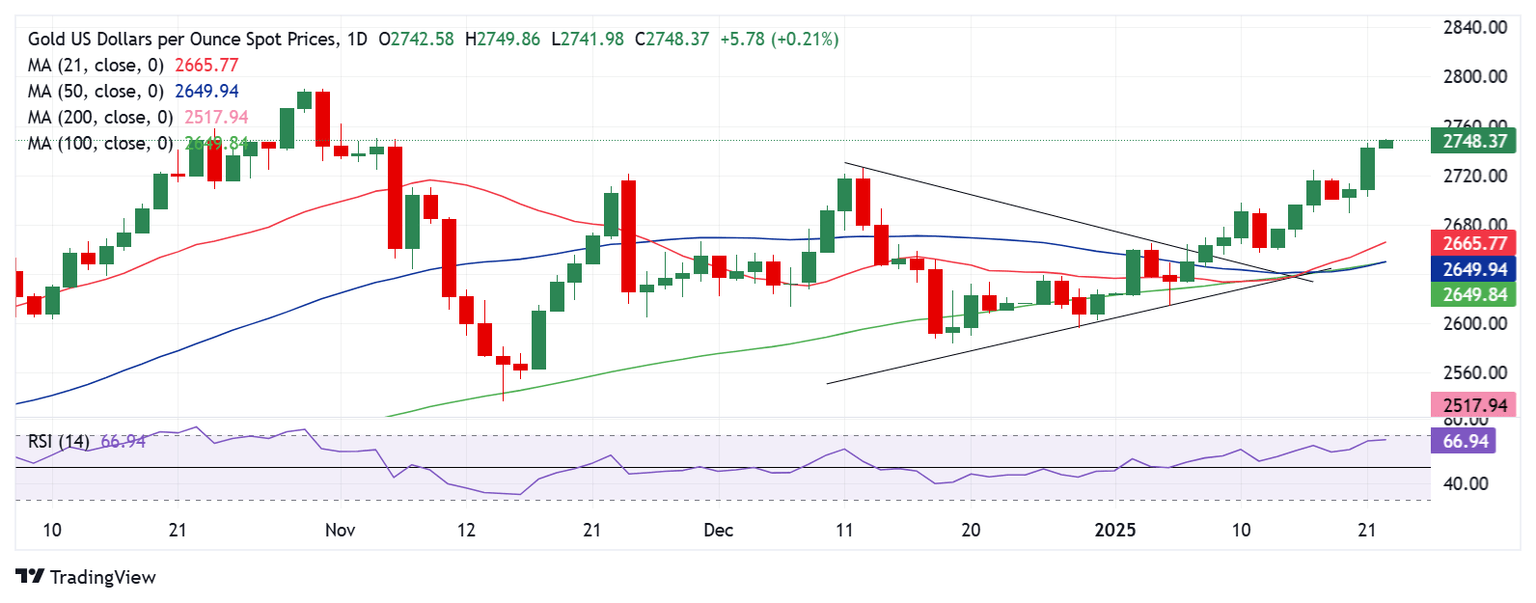The width and height of the screenshot is (1536, 603).
Task: Click the green 2748.37 current price tag
Action: [x=1475, y=142]
